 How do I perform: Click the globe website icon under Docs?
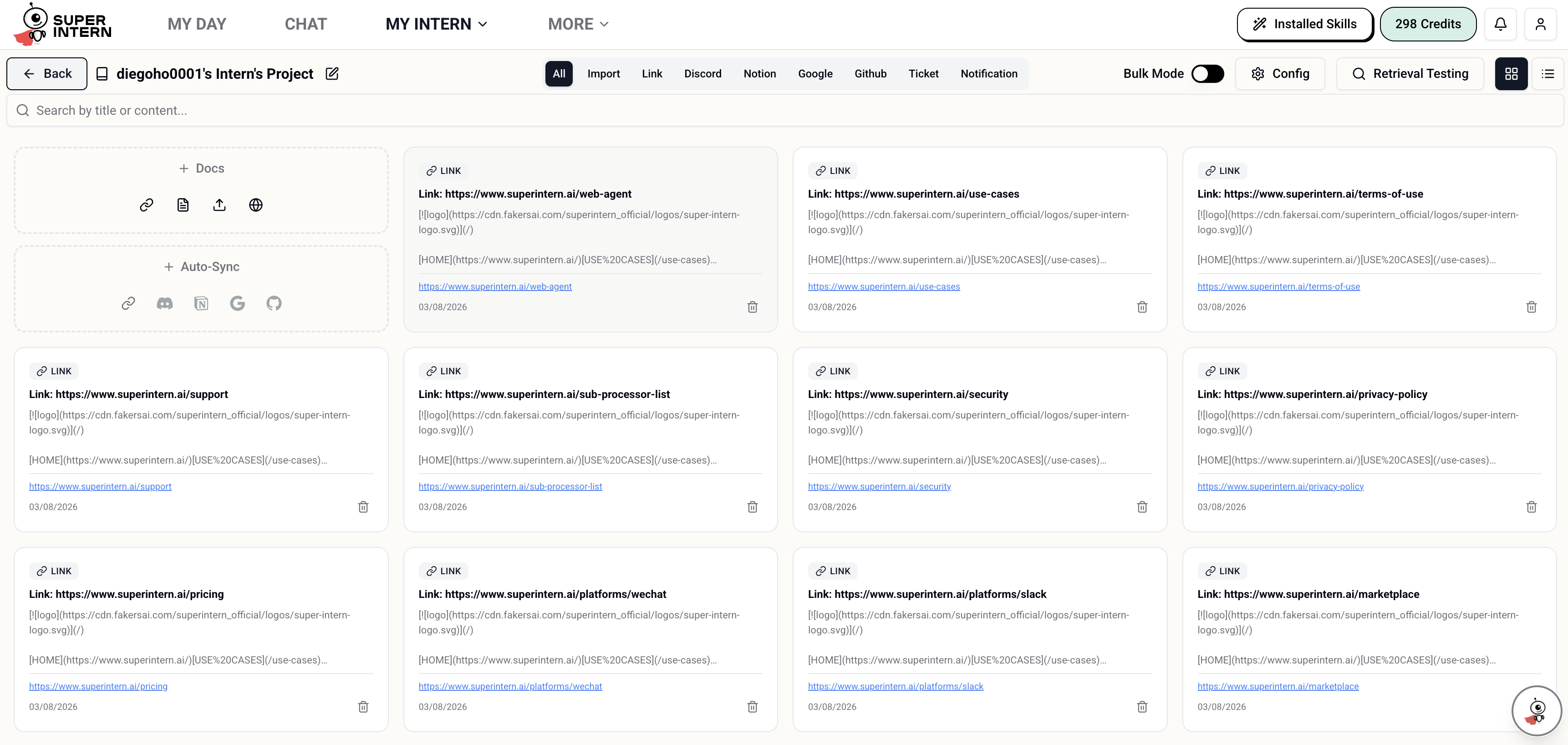[256, 205]
